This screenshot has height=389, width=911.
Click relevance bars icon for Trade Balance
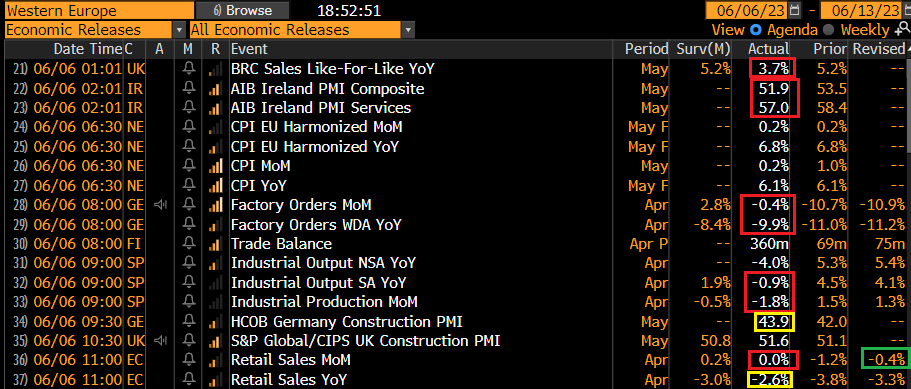215,244
